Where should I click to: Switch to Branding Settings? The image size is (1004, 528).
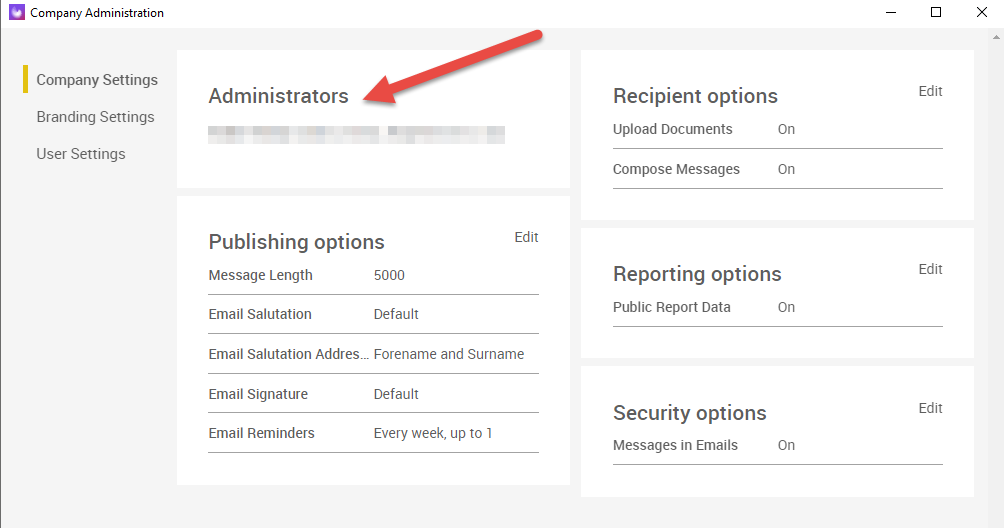(x=95, y=117)
